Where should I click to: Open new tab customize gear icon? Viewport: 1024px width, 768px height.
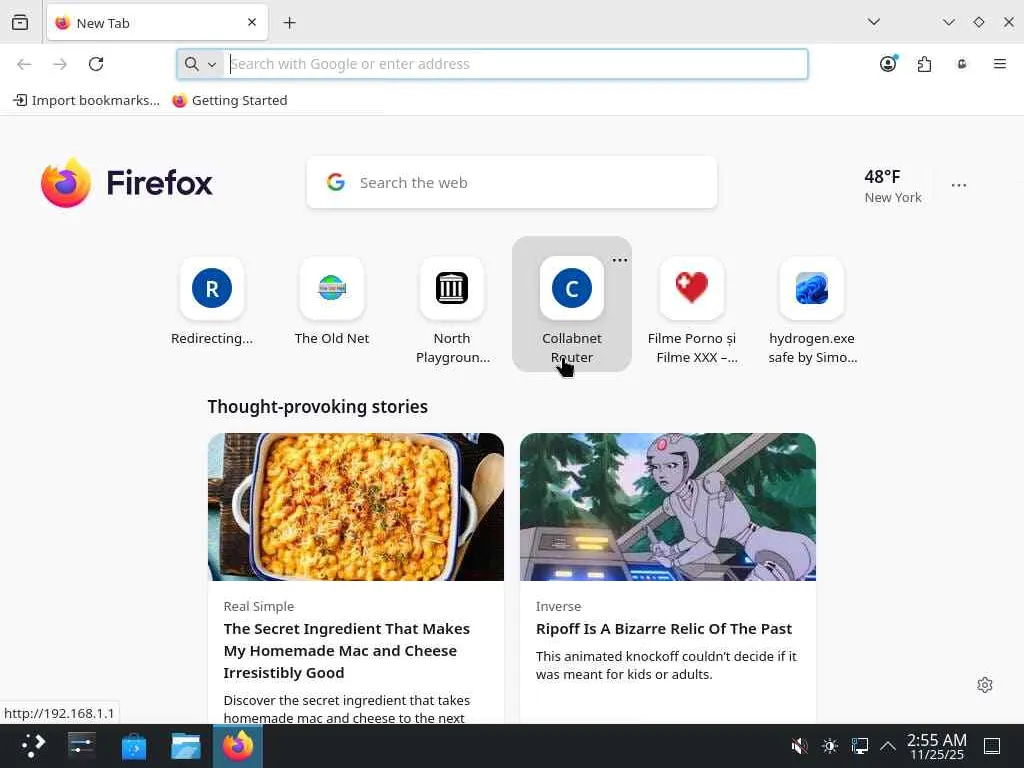[x=985, y=684]
